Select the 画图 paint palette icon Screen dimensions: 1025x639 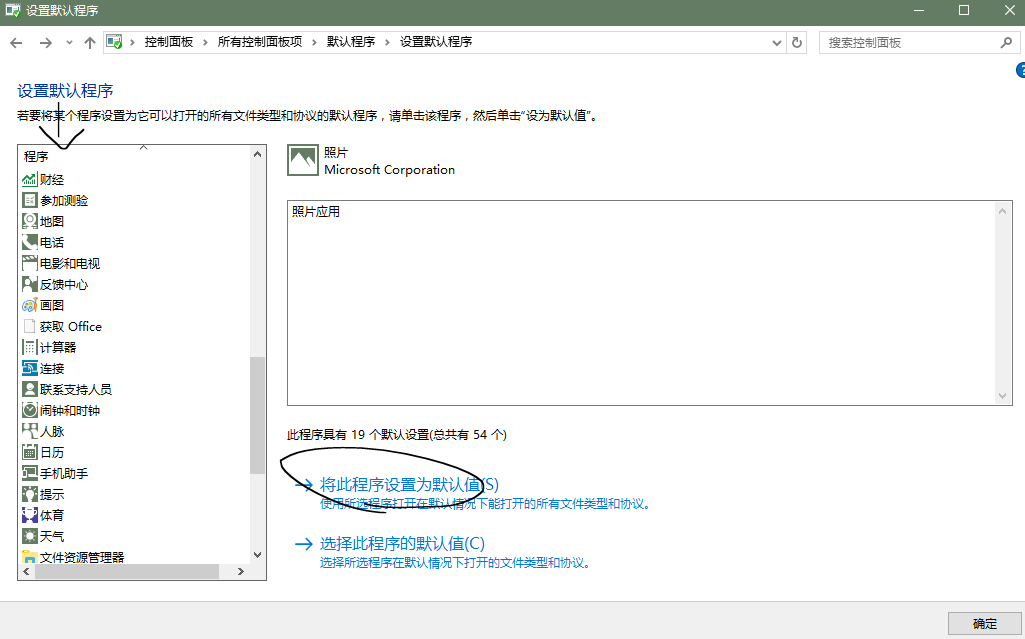pyautogui.click(x=29, y=305)
